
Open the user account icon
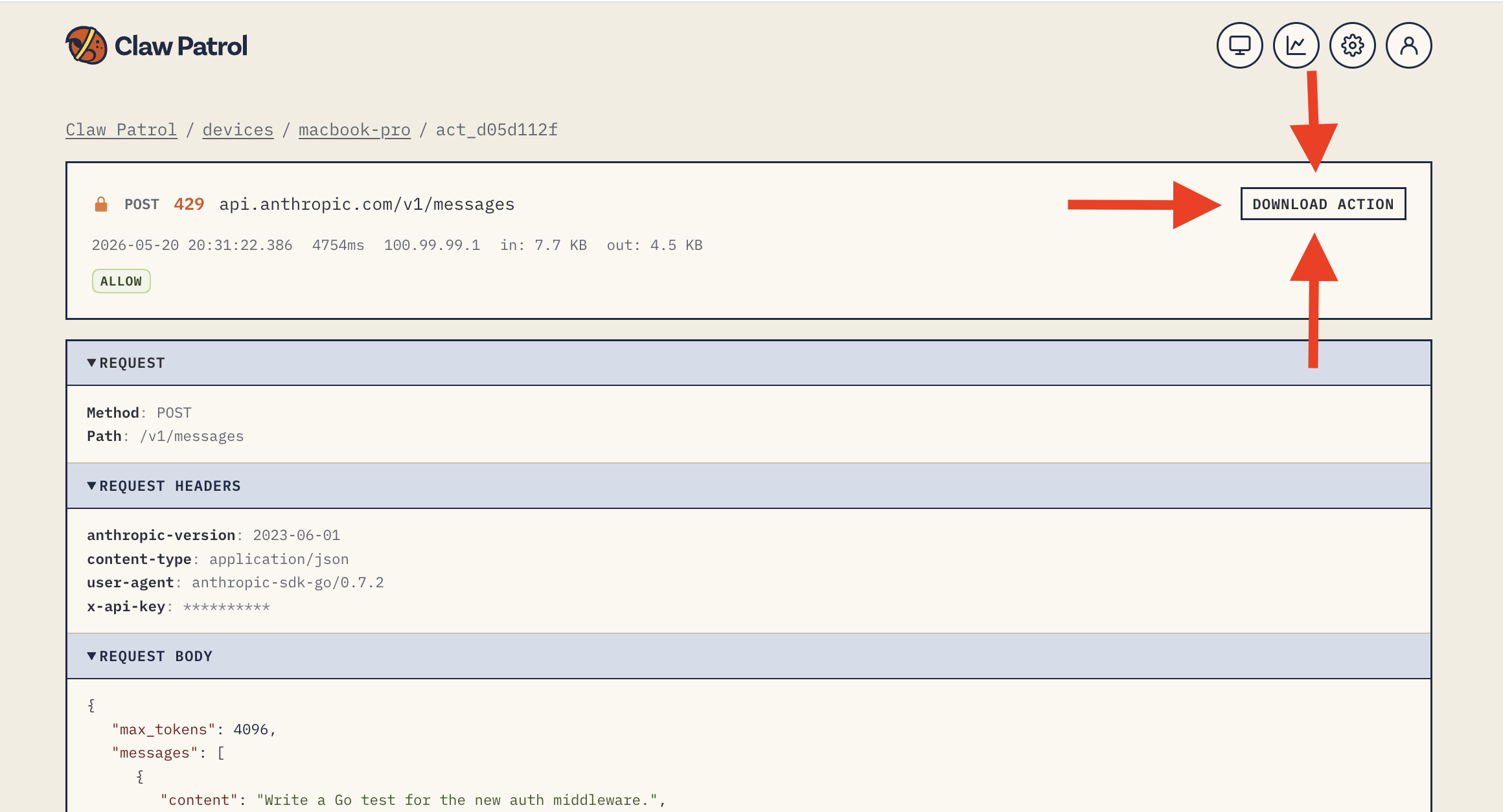1408,45
